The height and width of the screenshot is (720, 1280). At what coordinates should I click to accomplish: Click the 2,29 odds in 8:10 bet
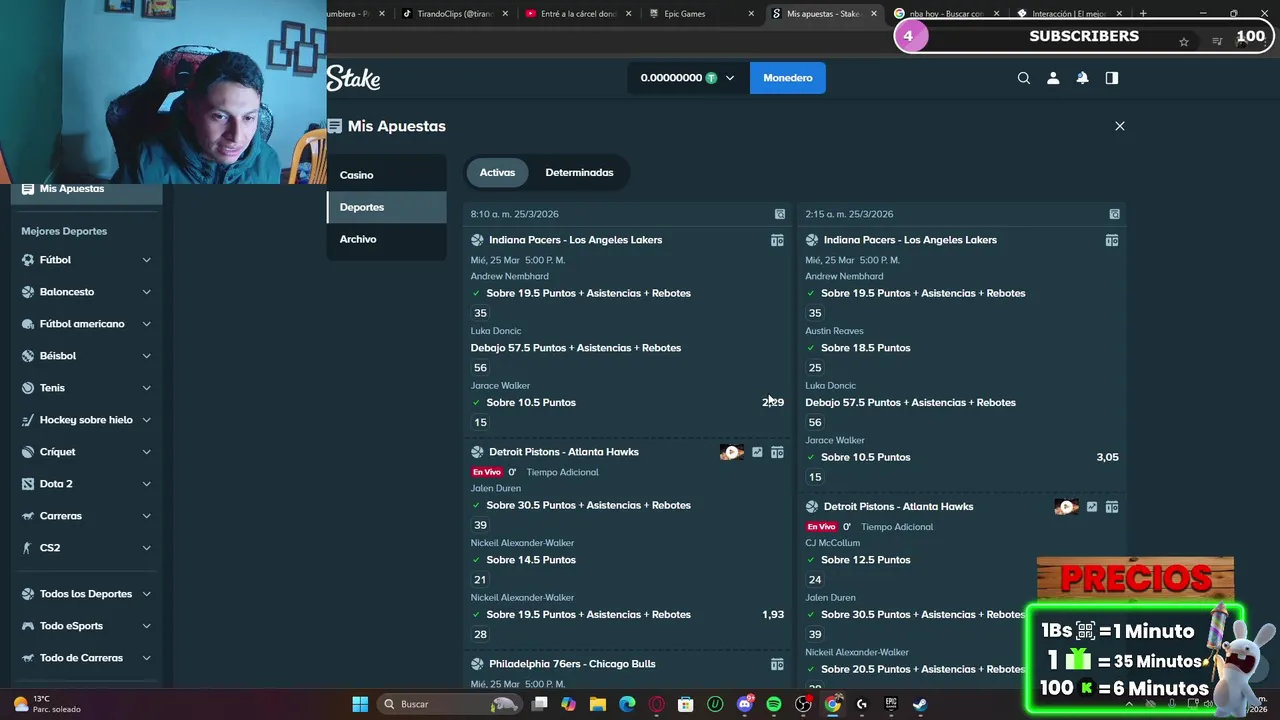click(773, 402)
